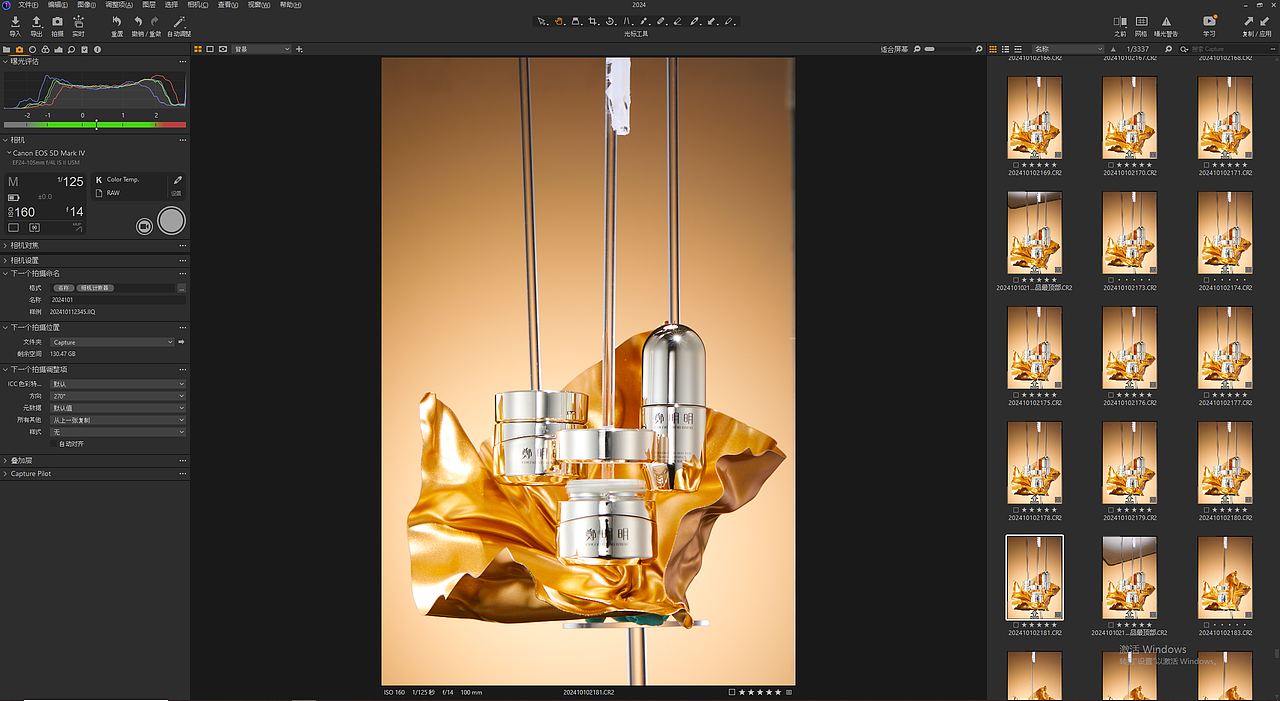Open the 查看(V) menu
The width and height of the screenshot is (1280, 701).
click(229, 5)
